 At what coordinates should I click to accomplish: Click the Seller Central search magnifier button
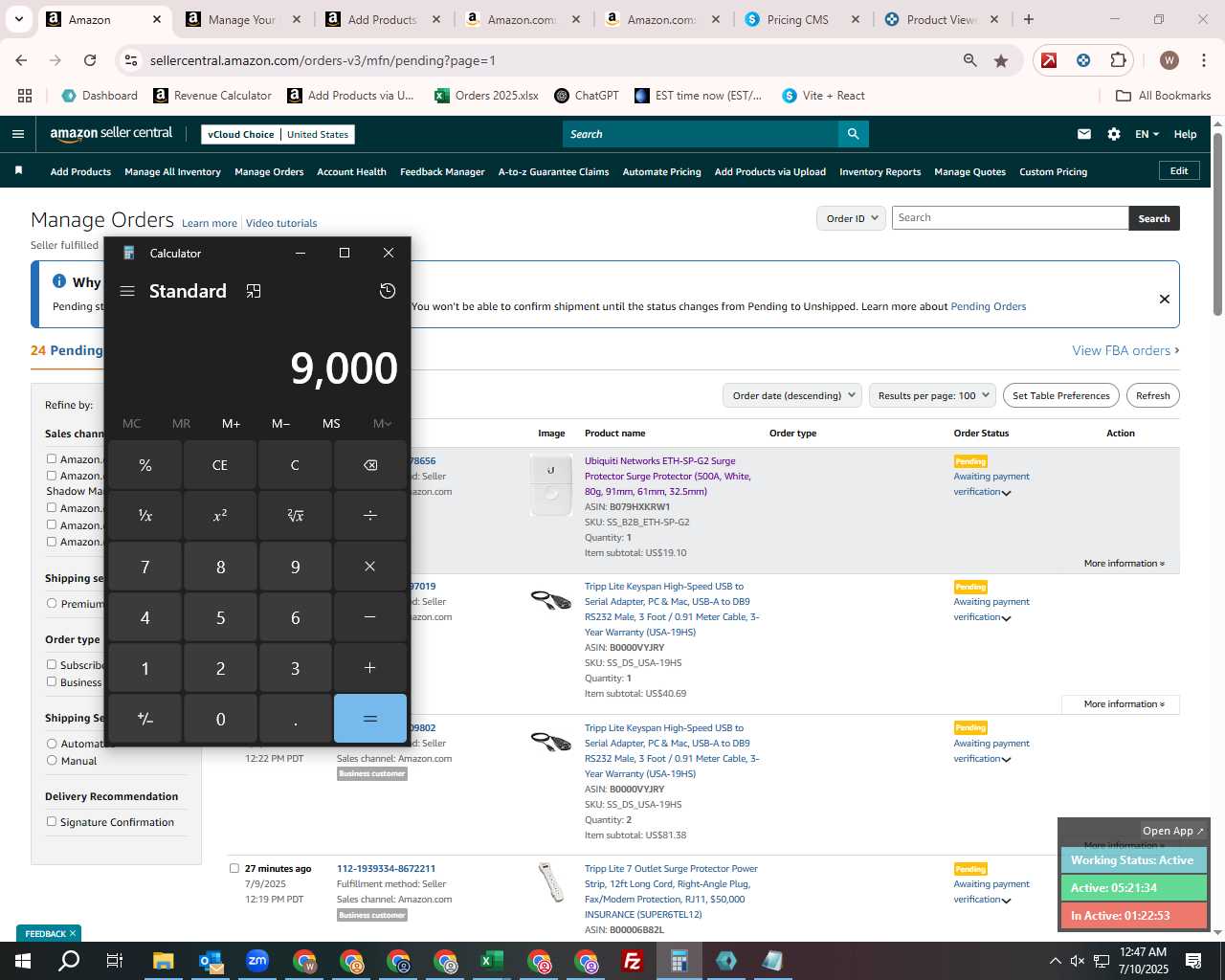pos(853,134)
